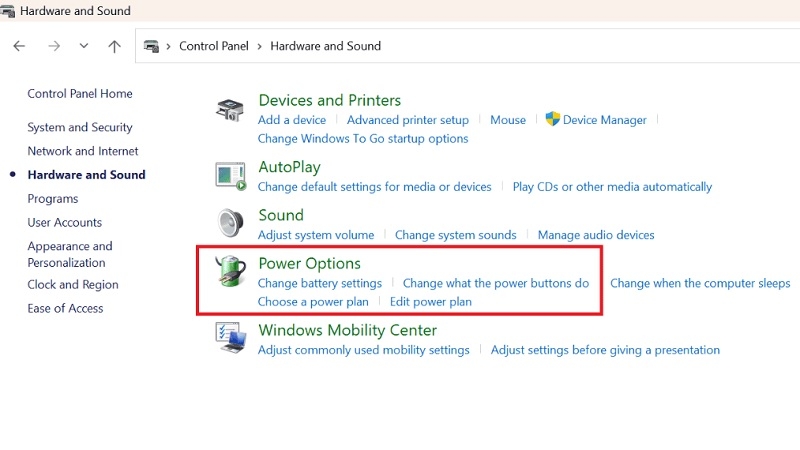This screenshot has height=450, width=800.
Task: Open Device Manager link
Action: tap(605, 120)
